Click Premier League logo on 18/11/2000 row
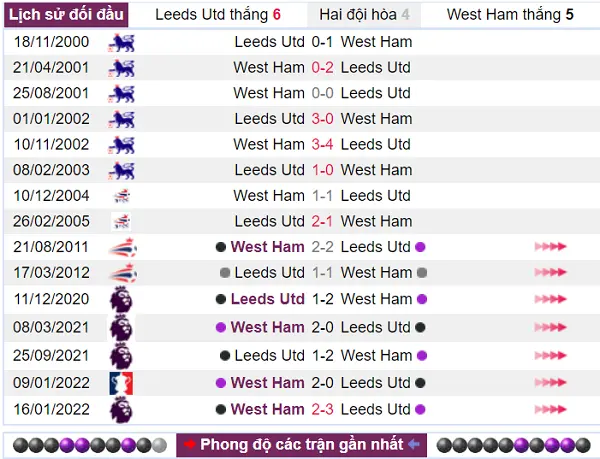 [x=122, y=42]
